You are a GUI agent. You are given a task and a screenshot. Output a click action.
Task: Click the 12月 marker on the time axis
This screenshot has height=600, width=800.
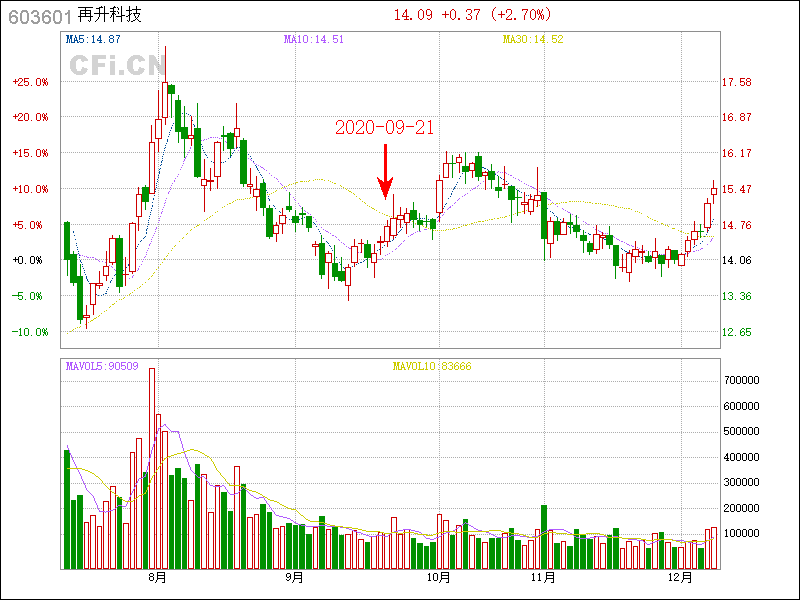[680, 578]
